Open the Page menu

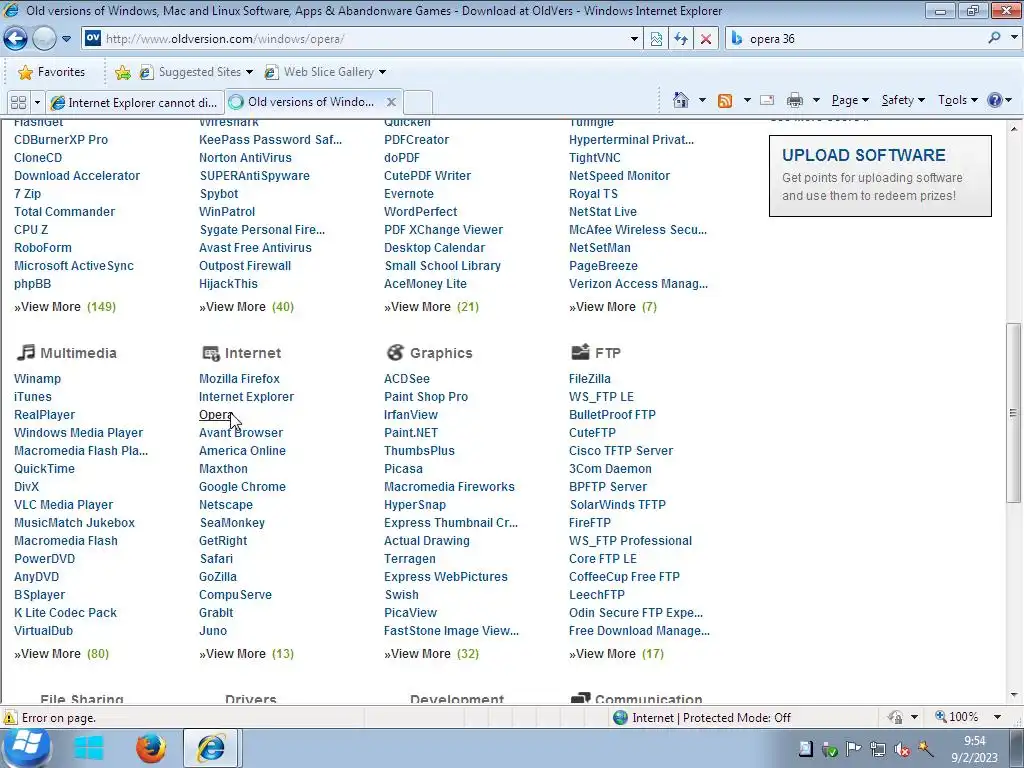coord(850,100)
